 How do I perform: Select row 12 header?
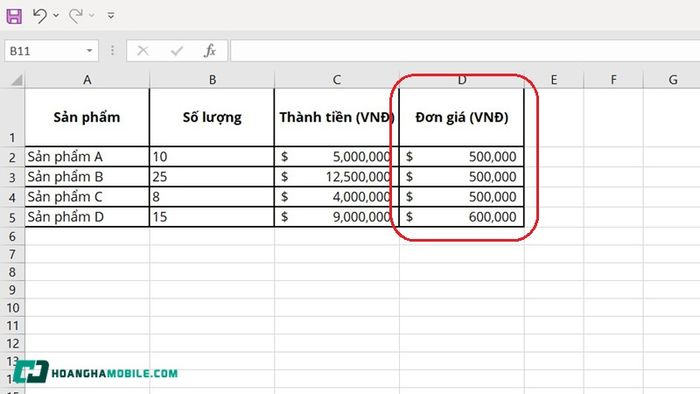tap(12, 343)
